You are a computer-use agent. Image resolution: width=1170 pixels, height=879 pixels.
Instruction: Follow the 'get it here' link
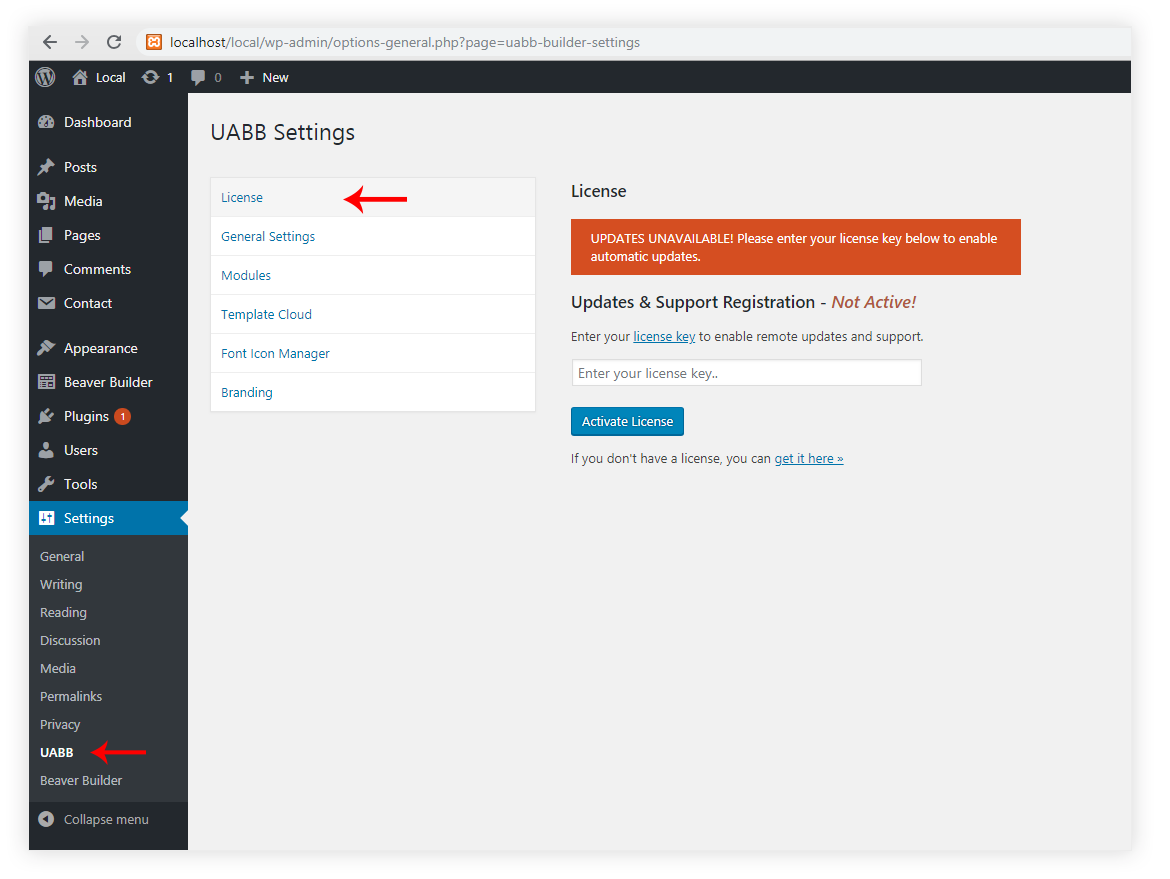coord(808,459)
